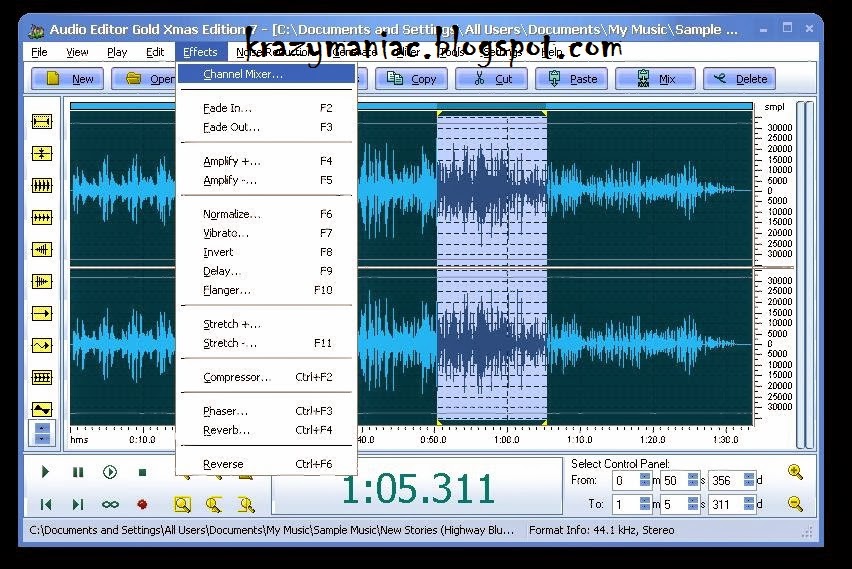Viewport: 852px width, 569px height.
Task: Click the sidebar icon with short vertical bars
Action: coord(42,217)
